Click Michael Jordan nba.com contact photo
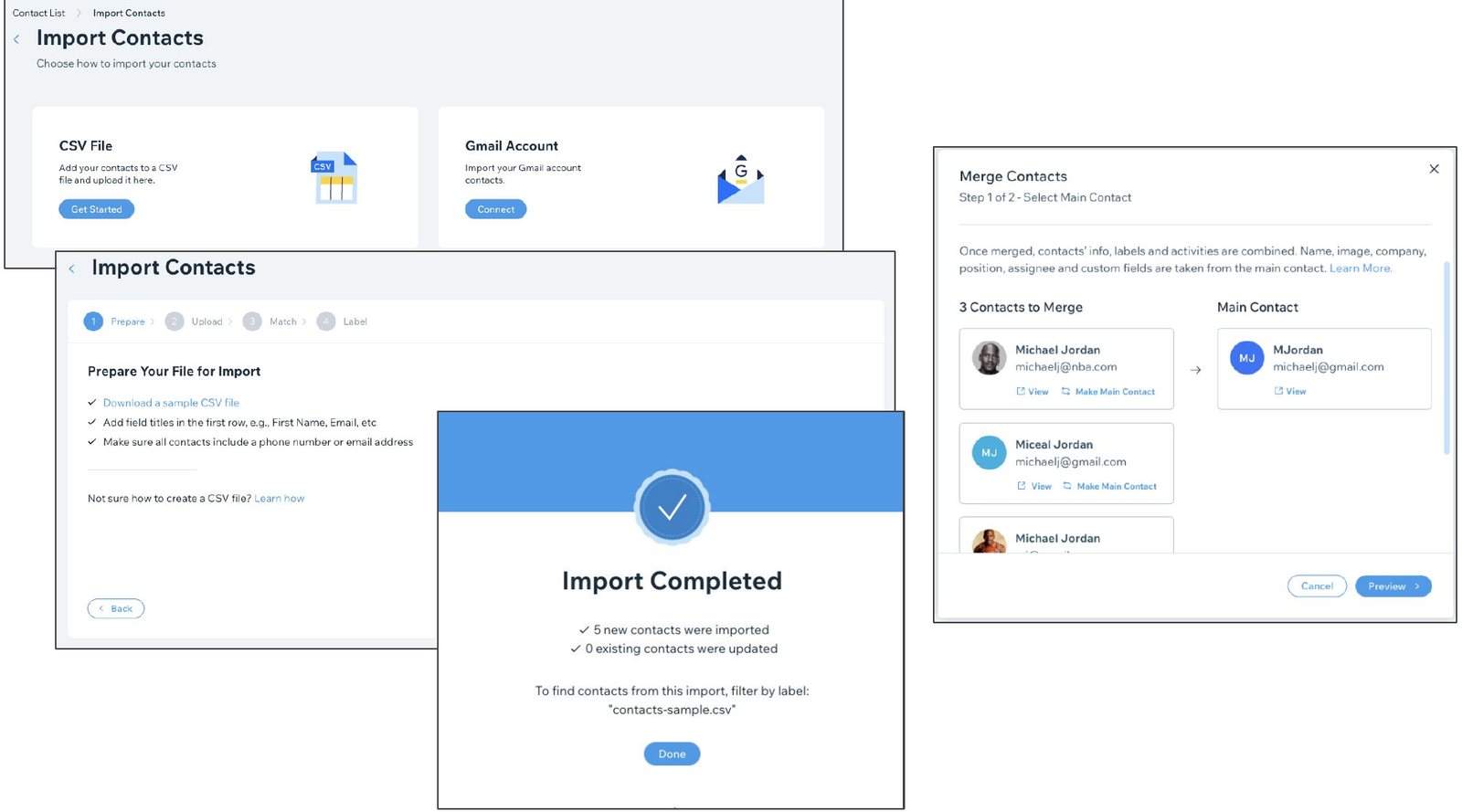 pyautogui.click(x=989, y=358)
